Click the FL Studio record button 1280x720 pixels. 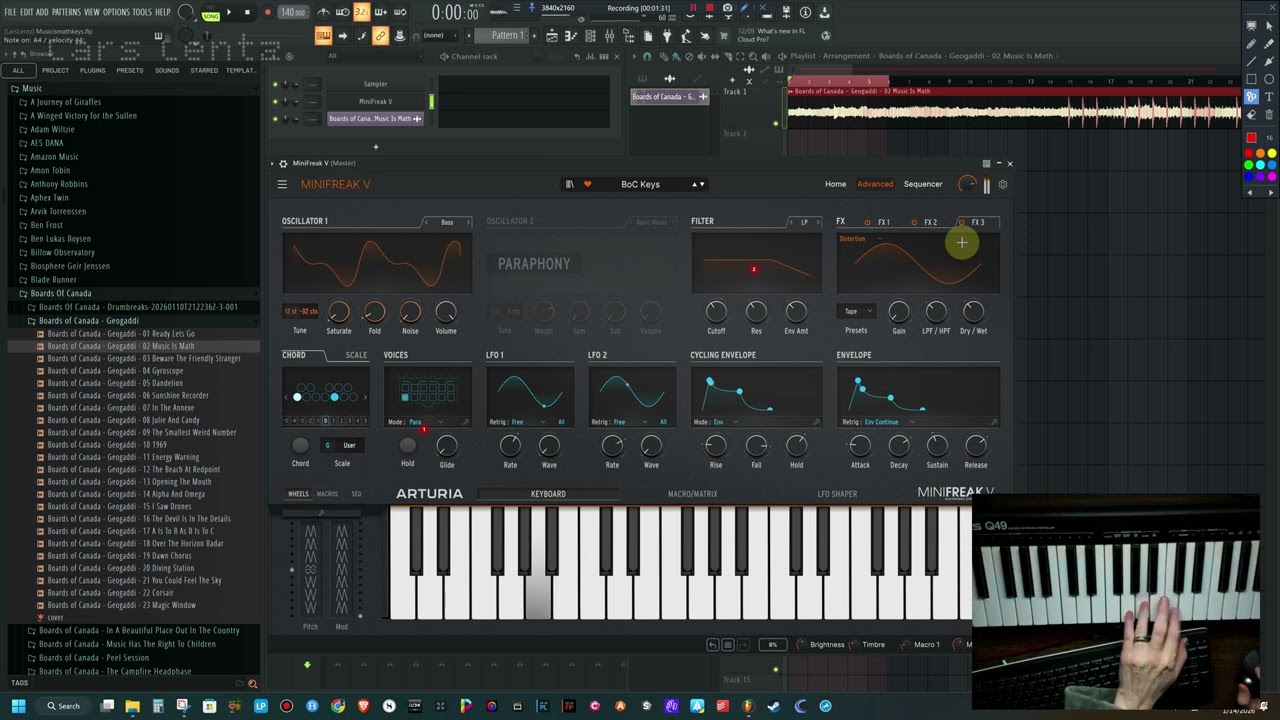(267, 12)
